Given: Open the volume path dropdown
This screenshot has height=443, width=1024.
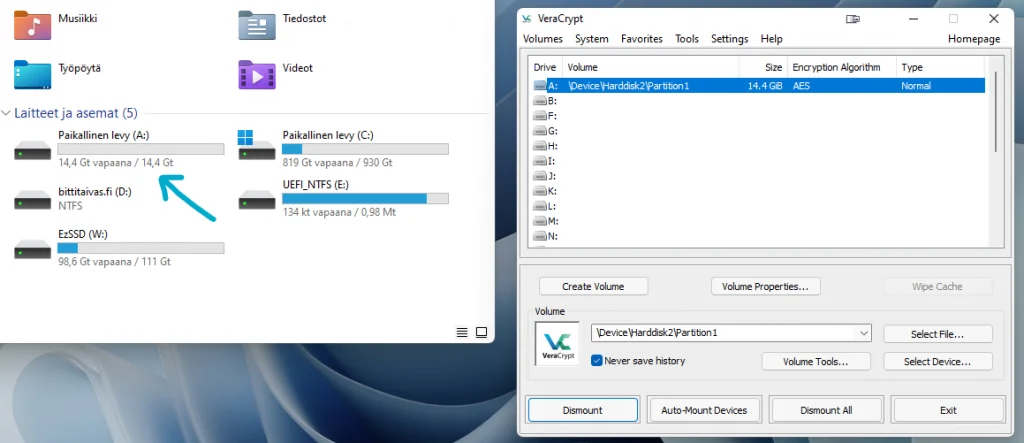Looking at the screenshot, I should [865, 333].
